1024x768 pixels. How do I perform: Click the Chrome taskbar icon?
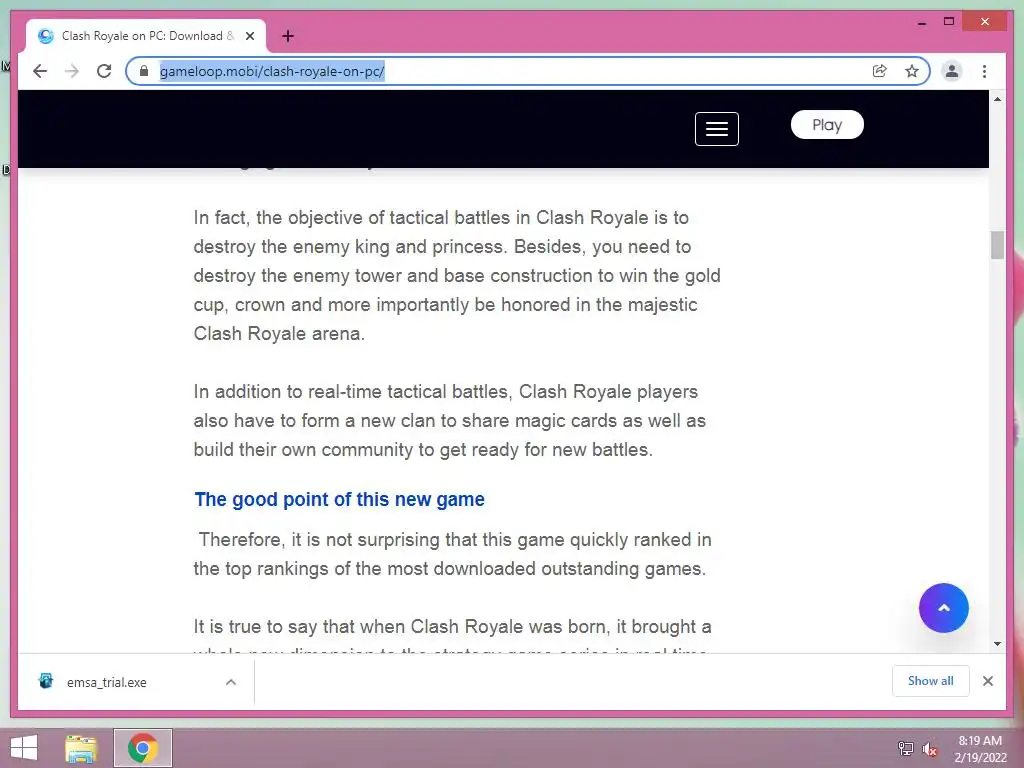pyautogui.click(x=142, y=748)
